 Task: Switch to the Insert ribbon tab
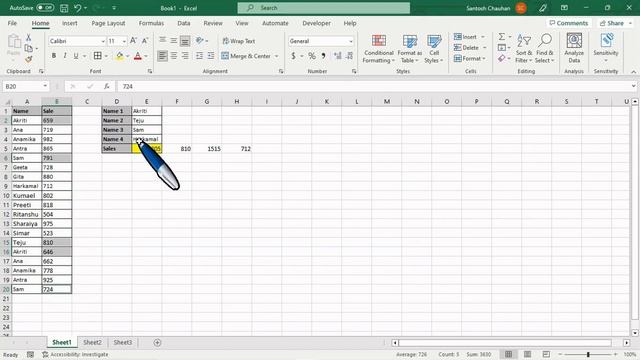pos(69,23)
